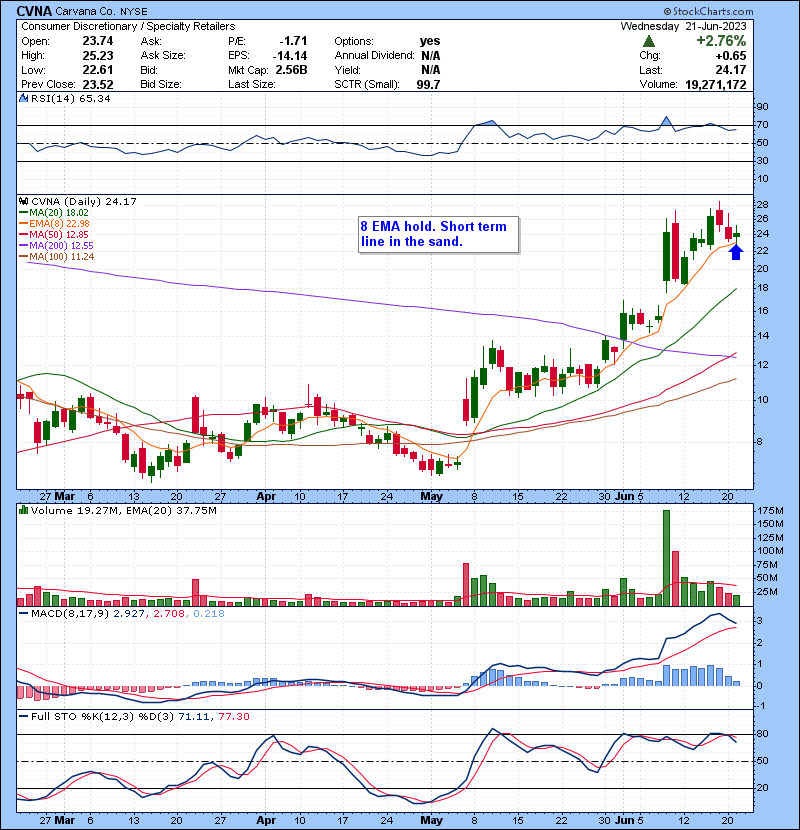
Task: Click the Consumer Discretionary / Specialty Retailers sector text
Action: click(128, 26)
